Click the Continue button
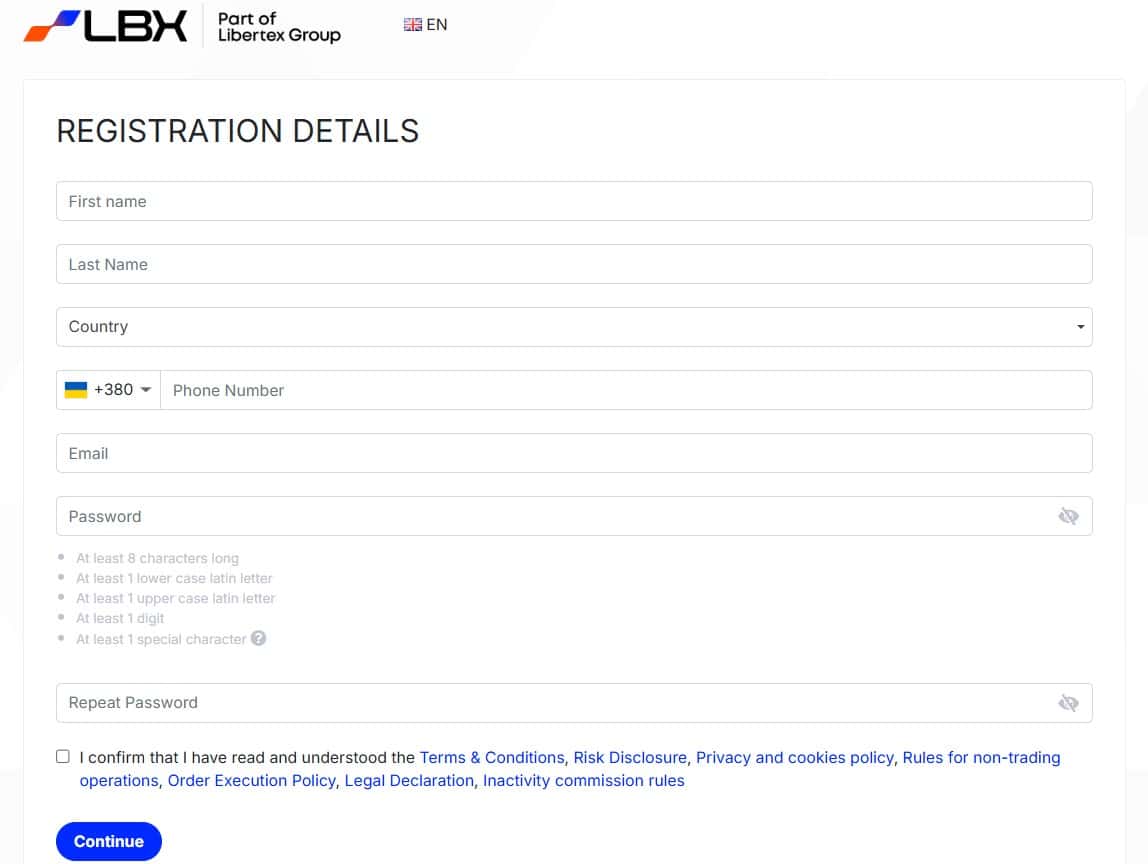1148x864 pixels. coord(108,841)
